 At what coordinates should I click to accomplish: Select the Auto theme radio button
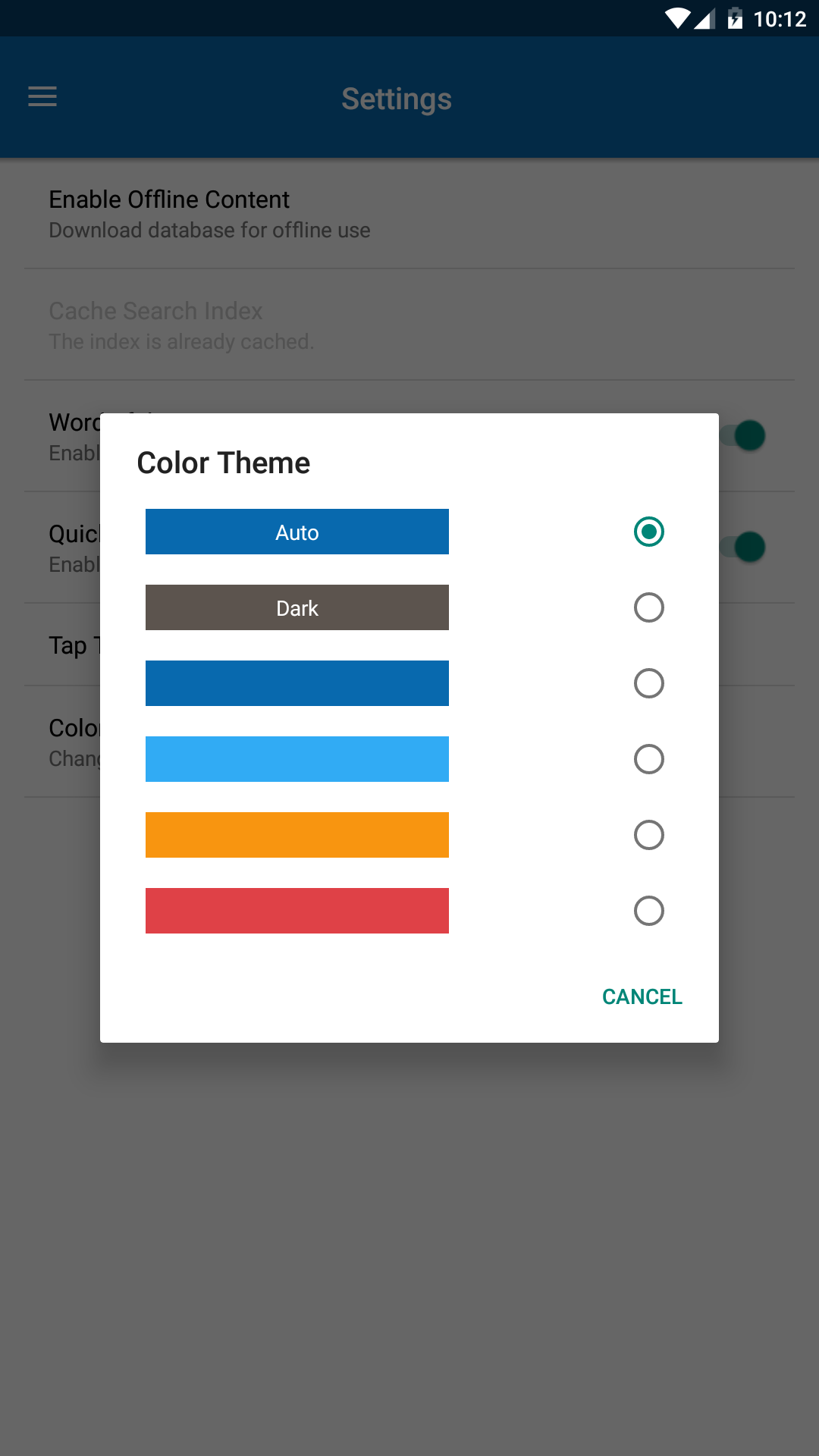(649, 532)
